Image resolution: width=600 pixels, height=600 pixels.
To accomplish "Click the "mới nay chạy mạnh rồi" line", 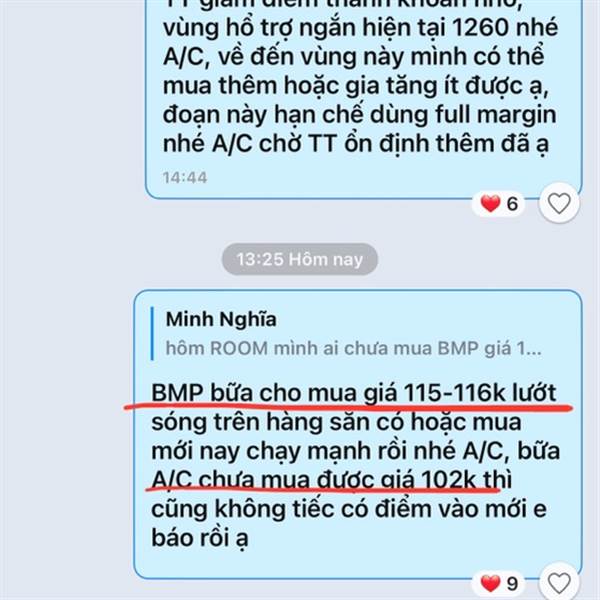I will point(355,451).
